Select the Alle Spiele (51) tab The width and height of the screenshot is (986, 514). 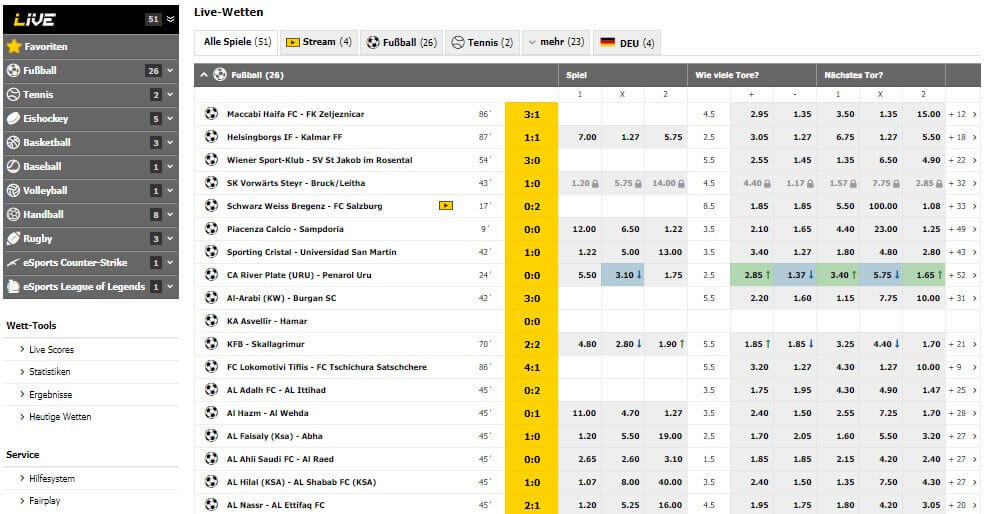[x=237, y=42]
